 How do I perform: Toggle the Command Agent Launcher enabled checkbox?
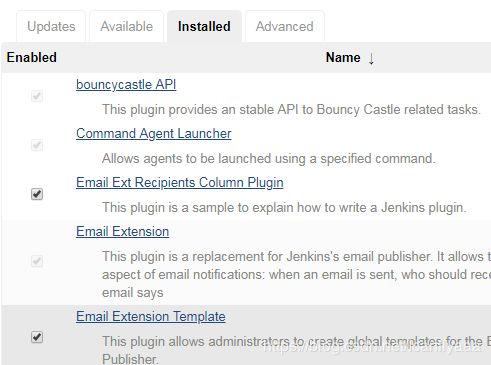[x=37, y=145]
